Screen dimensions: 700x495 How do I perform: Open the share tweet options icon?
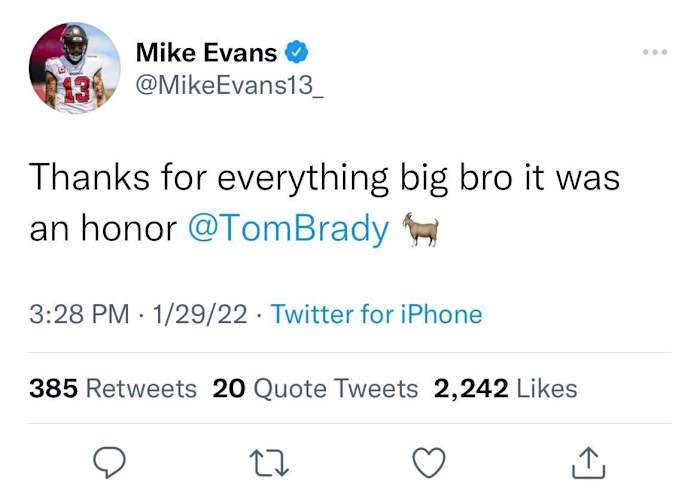click(x=589, y=462)
